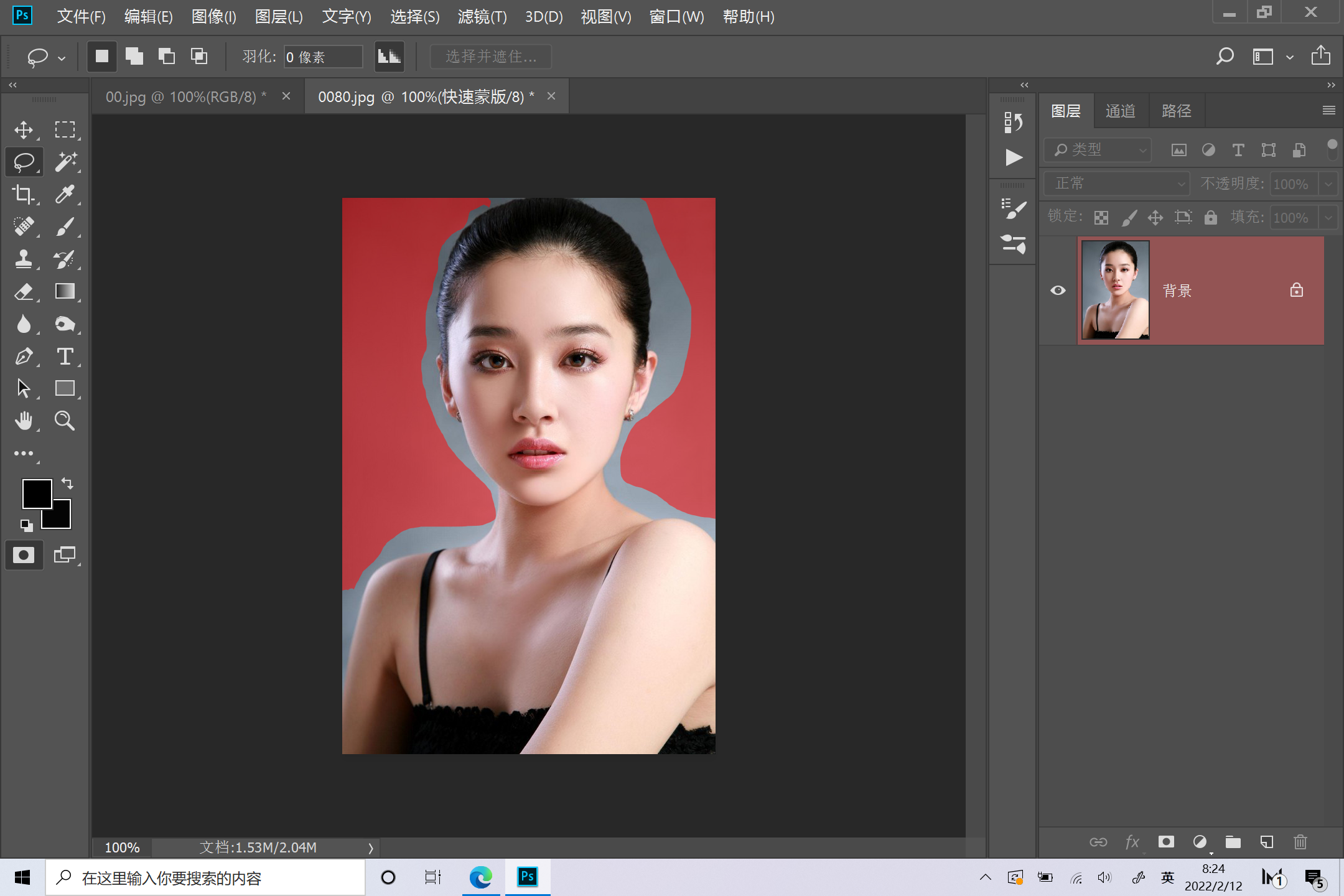The image size is (1344, 896).
Task: Reset default foreground and background colors
Action: pyautogui.click(x=26, y=526)
